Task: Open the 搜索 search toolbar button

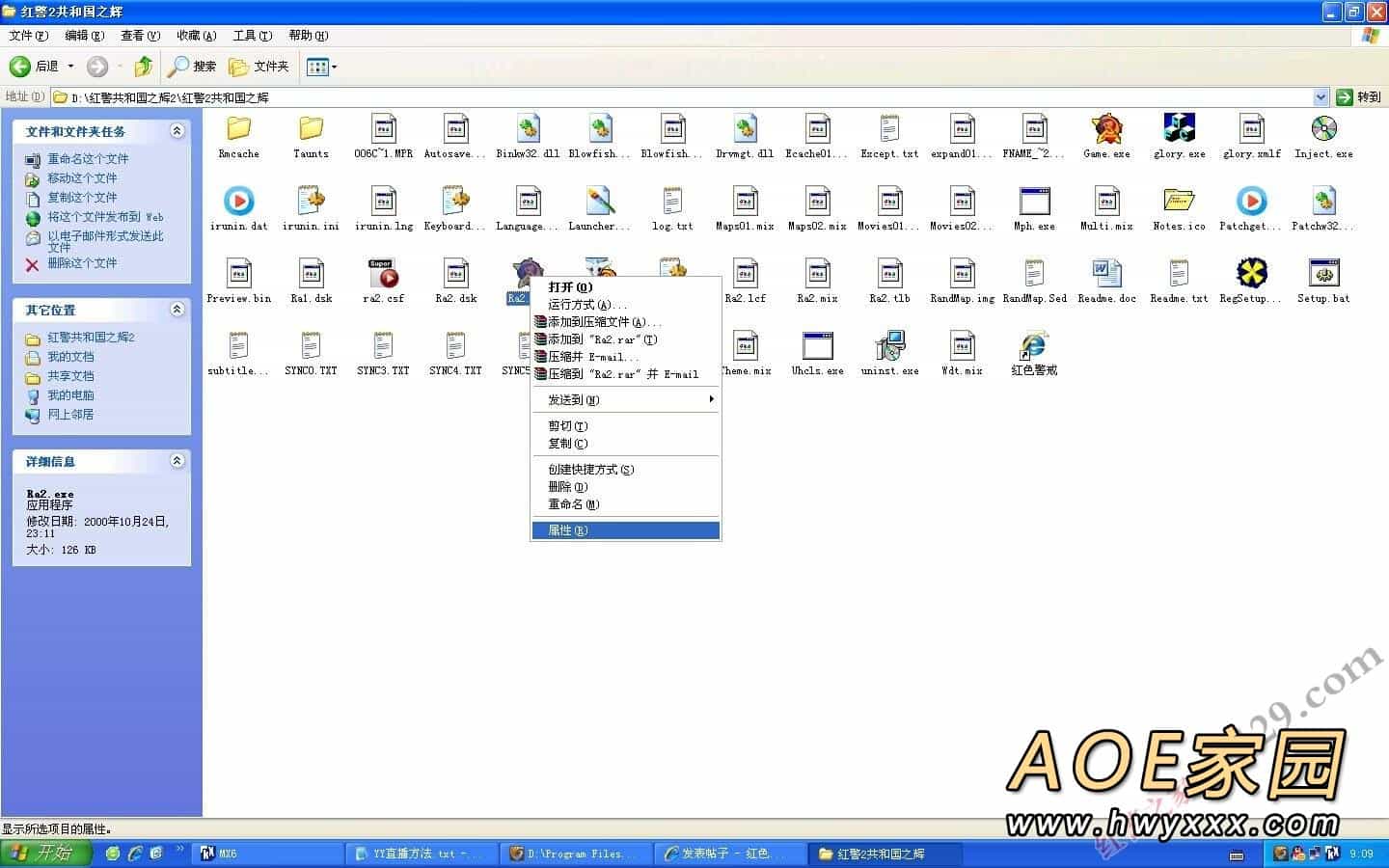Action: coord(192,67)
